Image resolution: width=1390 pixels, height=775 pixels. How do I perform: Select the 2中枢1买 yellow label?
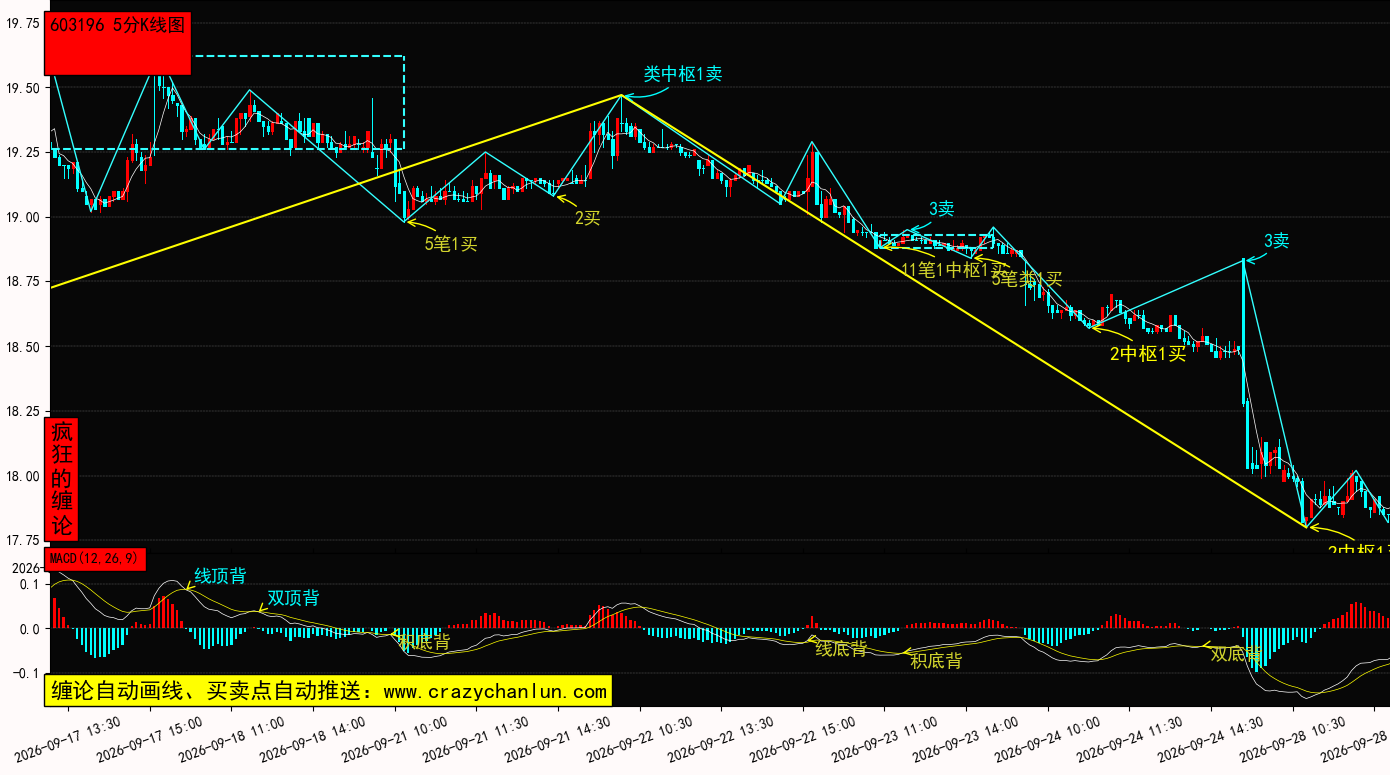[1148, 353]
